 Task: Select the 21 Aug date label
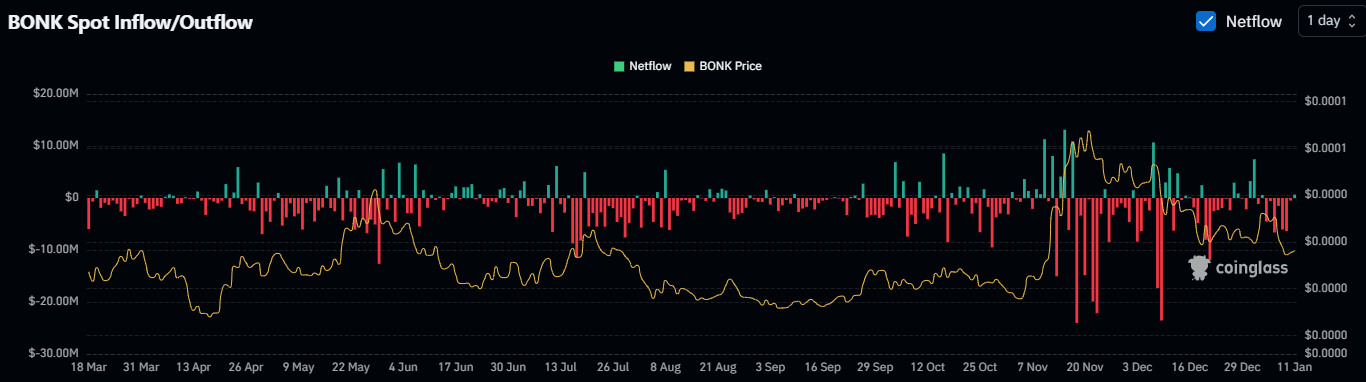click(717, 367)
